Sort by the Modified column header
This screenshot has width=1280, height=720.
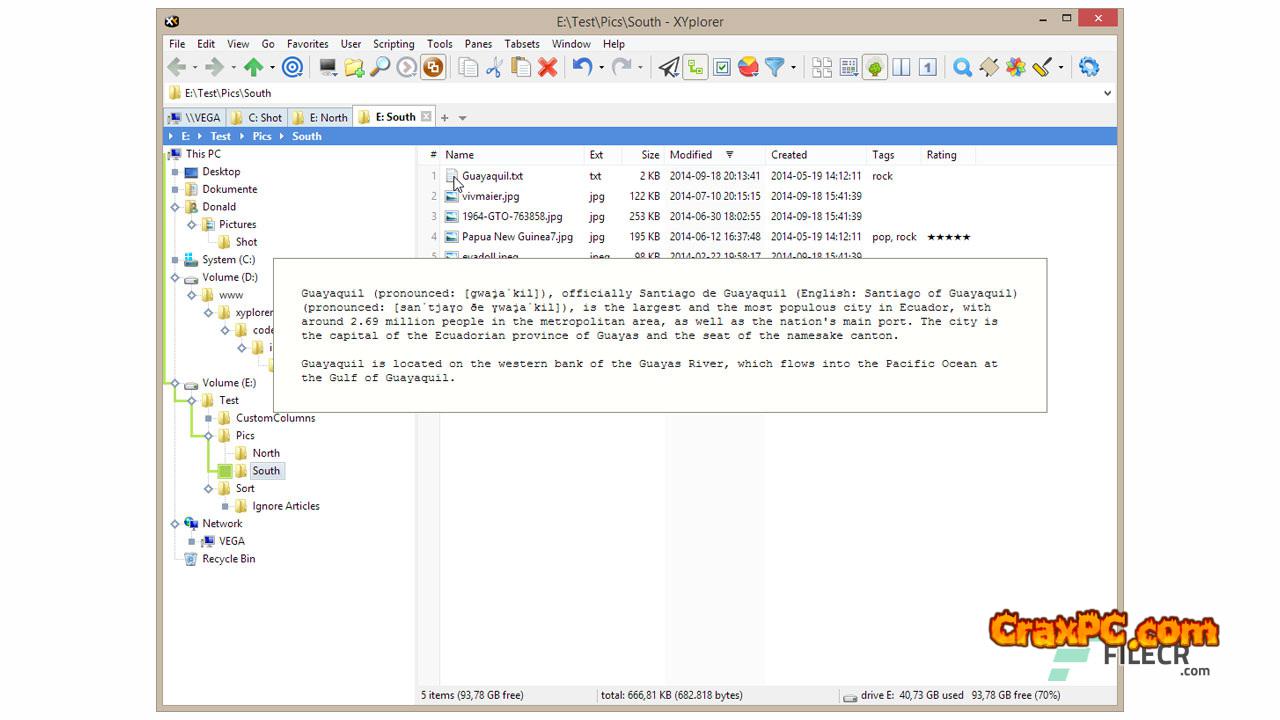click(691, 155)
